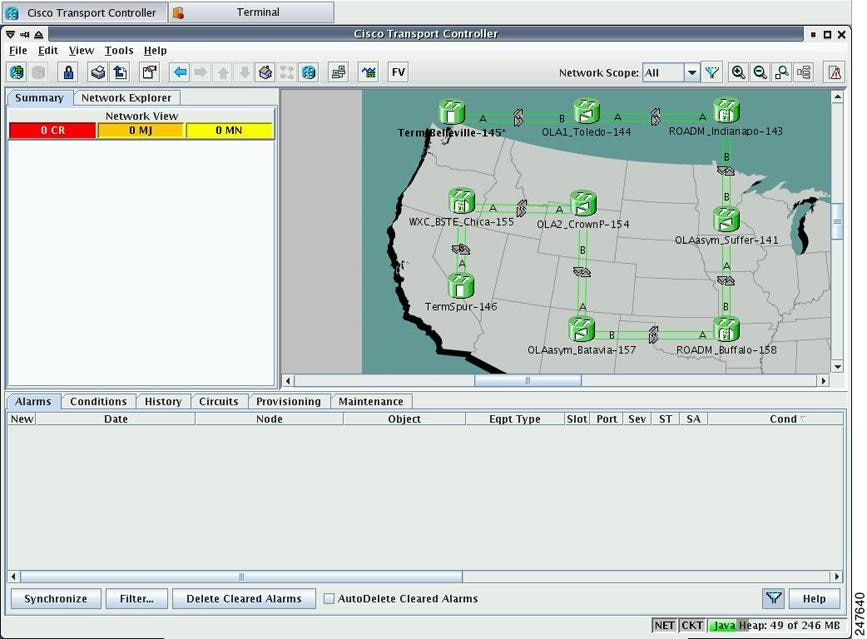Image resolution: width=867 pixels, height=639 pixels.
Task: Open the Edit menu
Action: click(x=48, y=51)
